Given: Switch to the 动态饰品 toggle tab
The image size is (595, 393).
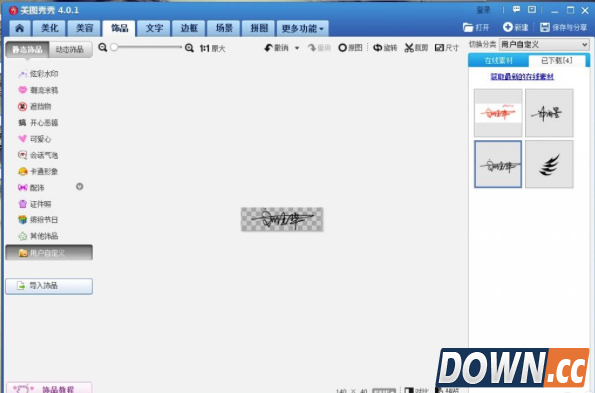Looking at the screenshot, I should click(x=70, y=49).
